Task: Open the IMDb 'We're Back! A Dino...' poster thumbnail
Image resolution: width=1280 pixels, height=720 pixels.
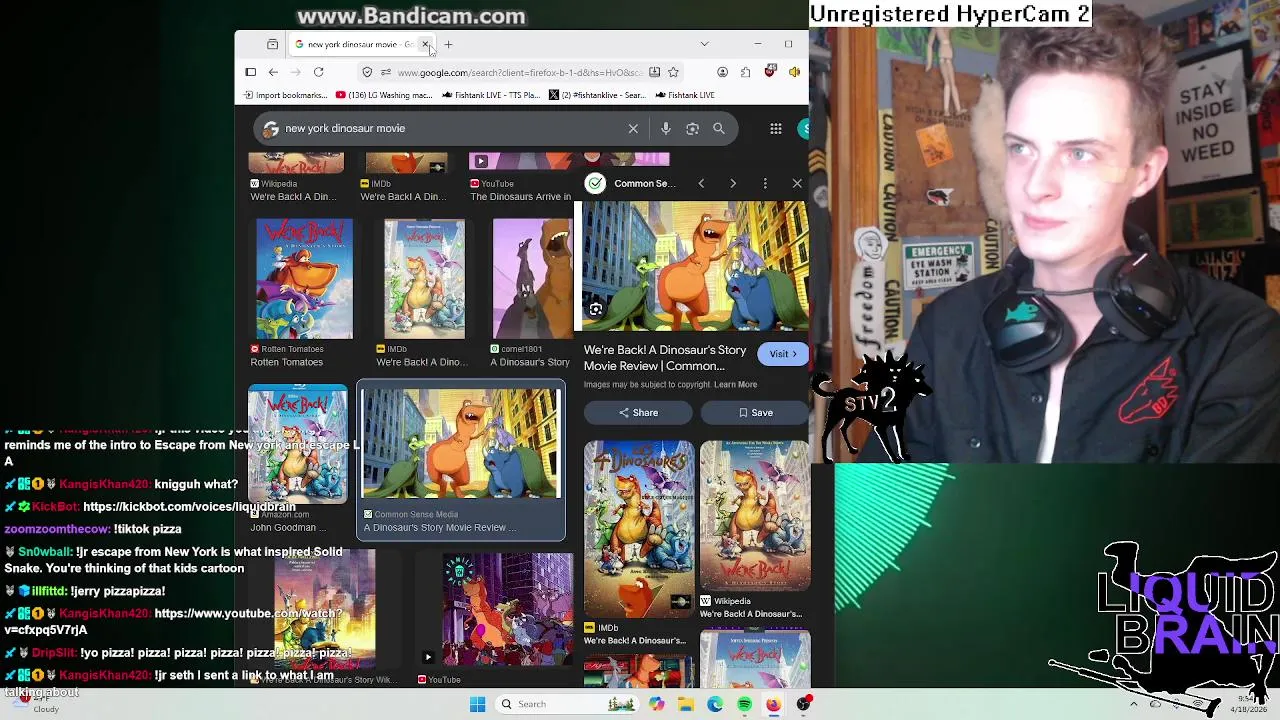Action: pyautogui.click(x=424, y=279)
